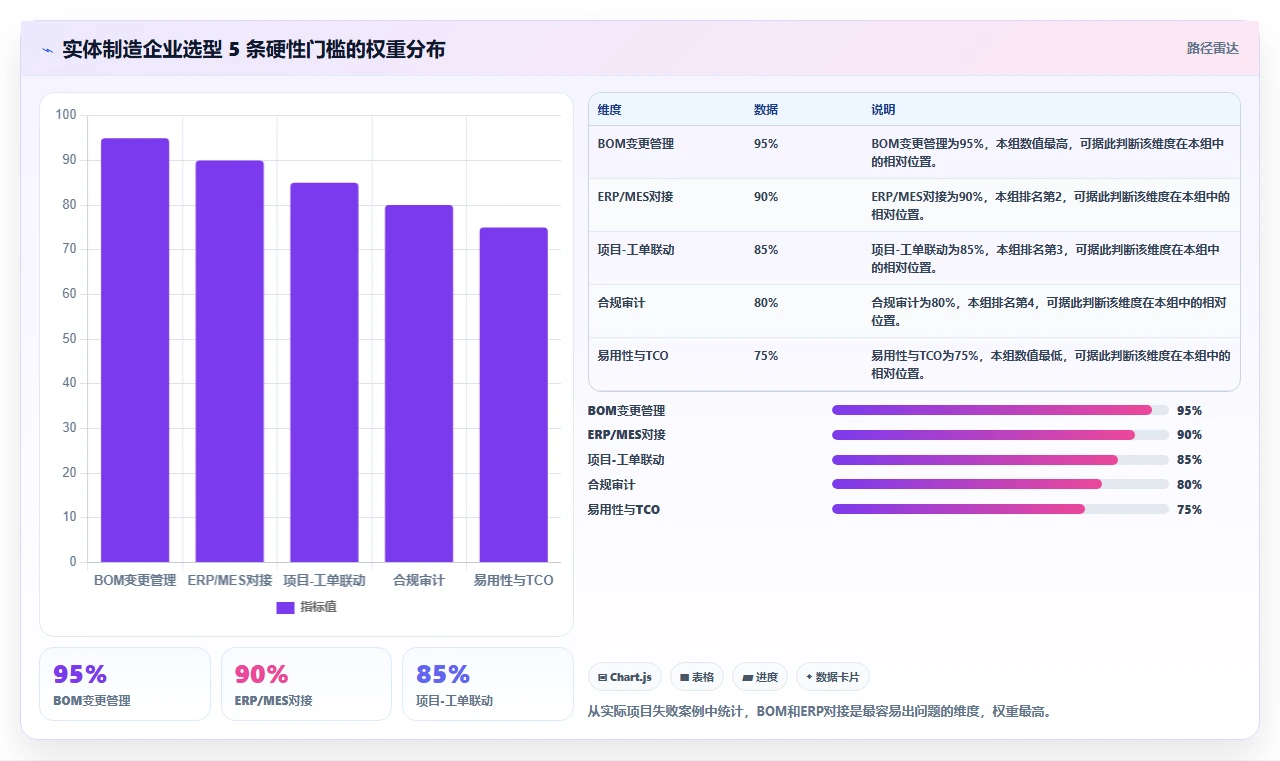Click 易用性与TCO x-axis label under chart
This screenshot has height=761, width=1280.
tap(514, 580)
